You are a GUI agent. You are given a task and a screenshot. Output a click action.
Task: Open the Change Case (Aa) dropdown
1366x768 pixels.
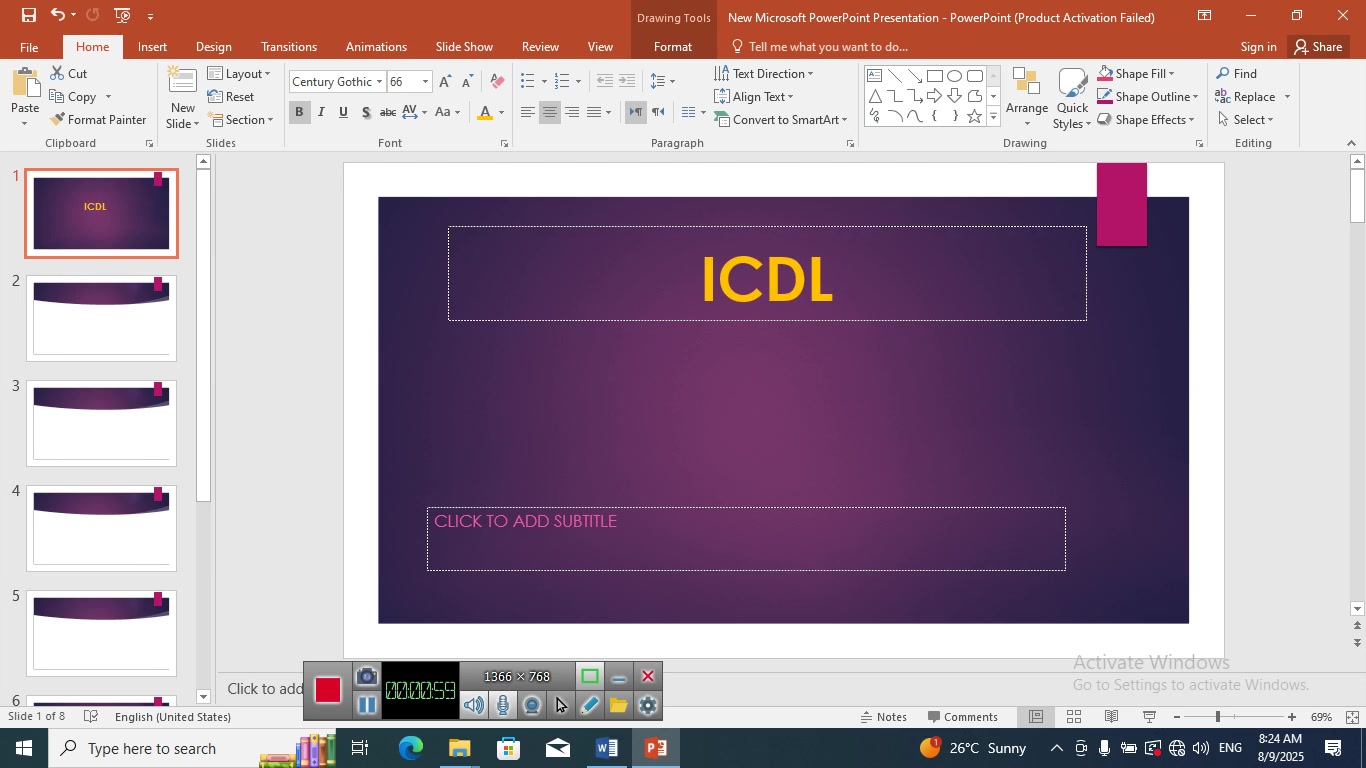click(x=448, y=112)
